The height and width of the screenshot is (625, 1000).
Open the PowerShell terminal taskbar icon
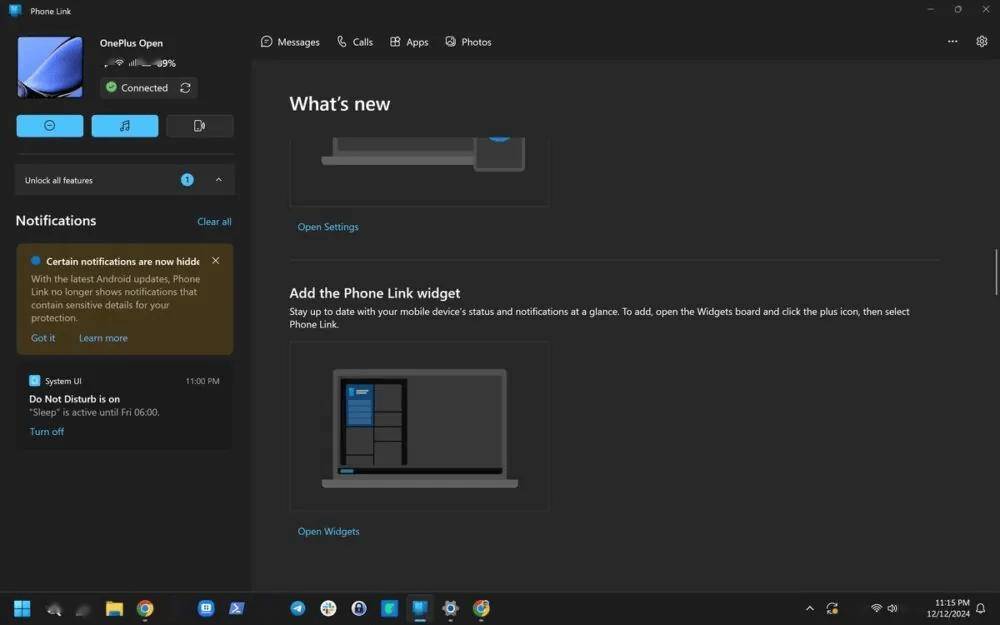coord(237,608)
